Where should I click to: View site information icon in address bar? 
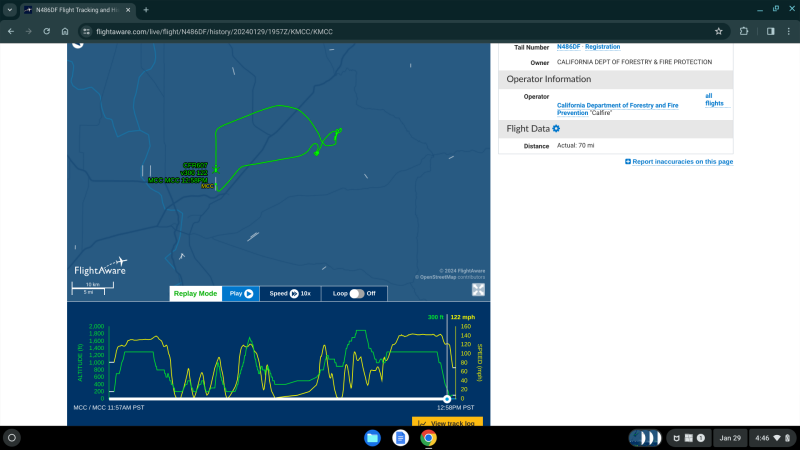coord(87,32)
